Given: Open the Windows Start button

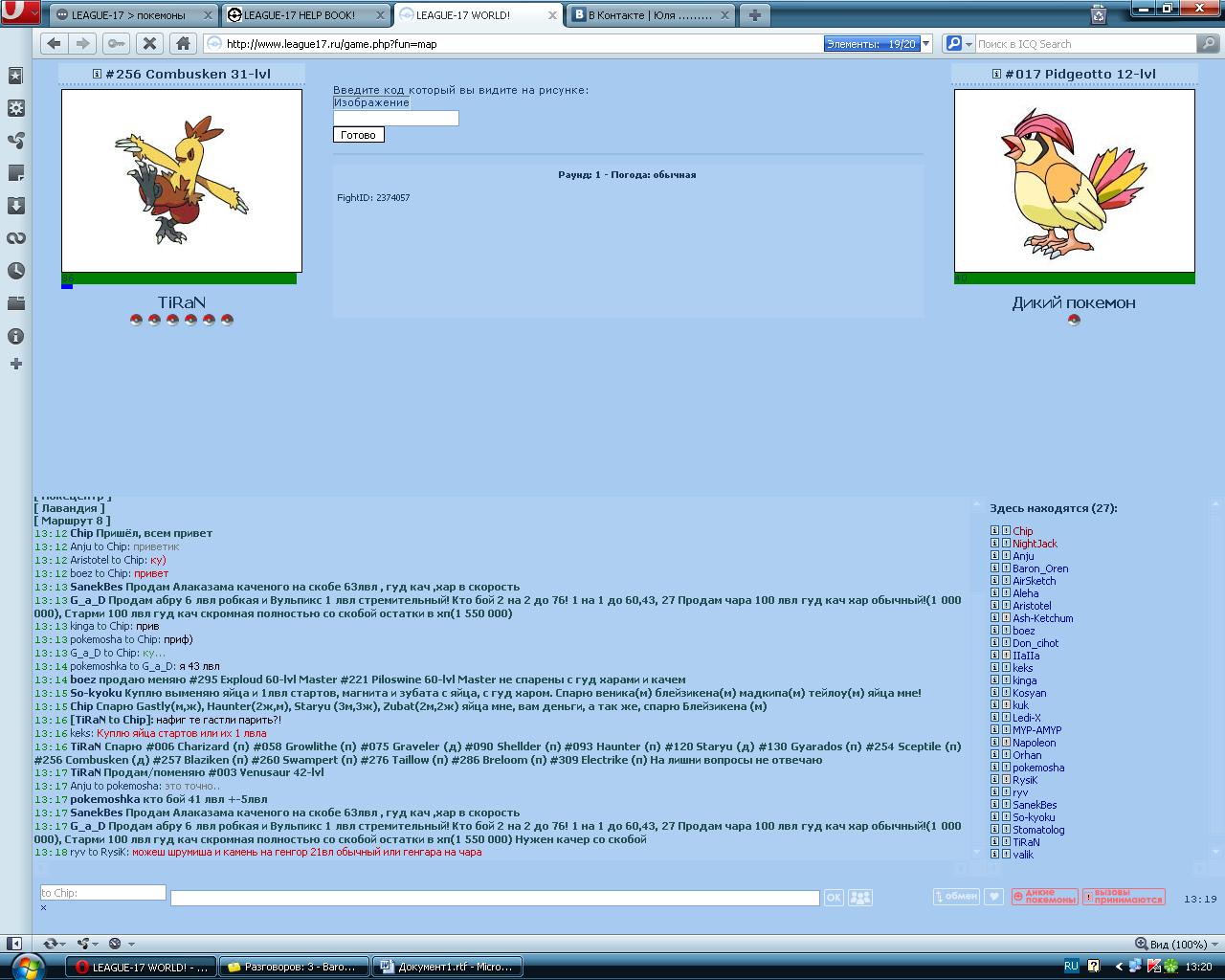Looking at the screenshot, I should (29, 966).
